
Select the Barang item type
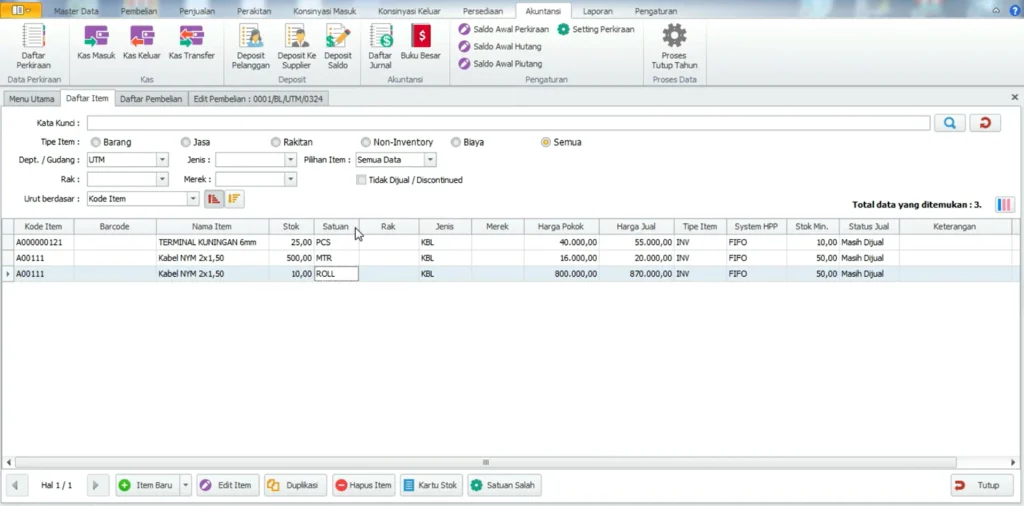(x=96, y=142)
